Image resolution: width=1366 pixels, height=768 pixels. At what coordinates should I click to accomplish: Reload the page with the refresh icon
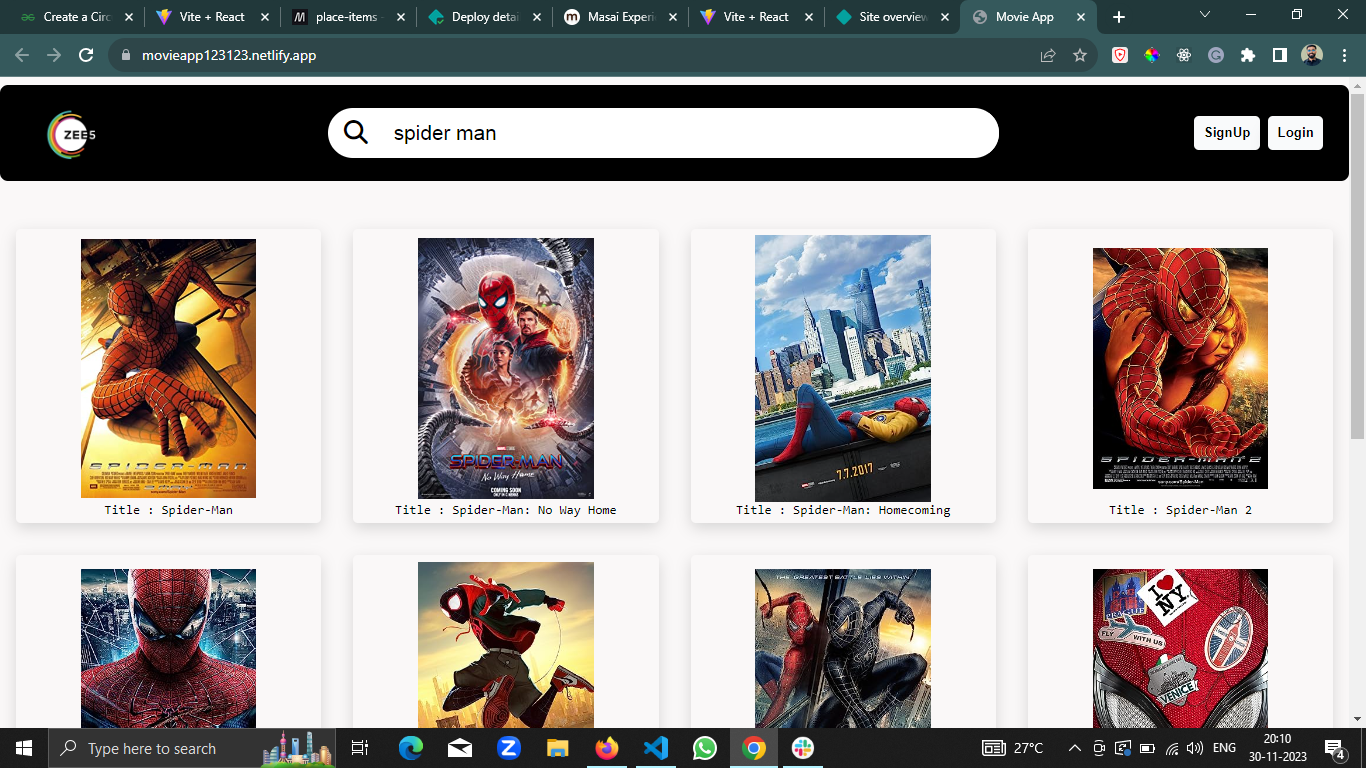point(86,56)
